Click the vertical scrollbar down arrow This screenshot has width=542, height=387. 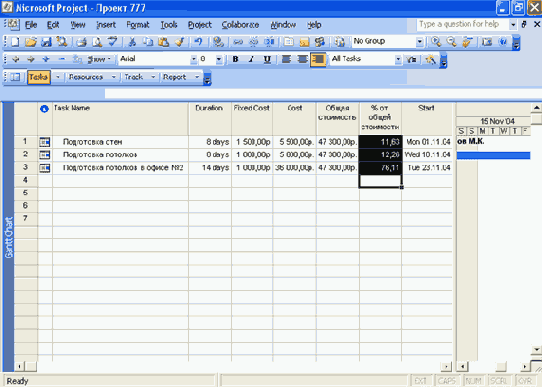click(x=536, y=350)
